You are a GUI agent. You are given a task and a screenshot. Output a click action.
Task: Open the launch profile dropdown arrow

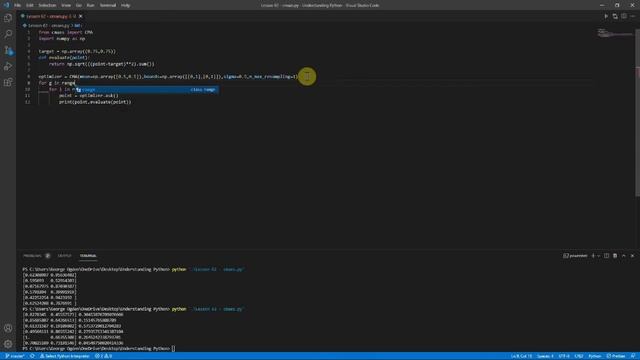pos(599,256)
